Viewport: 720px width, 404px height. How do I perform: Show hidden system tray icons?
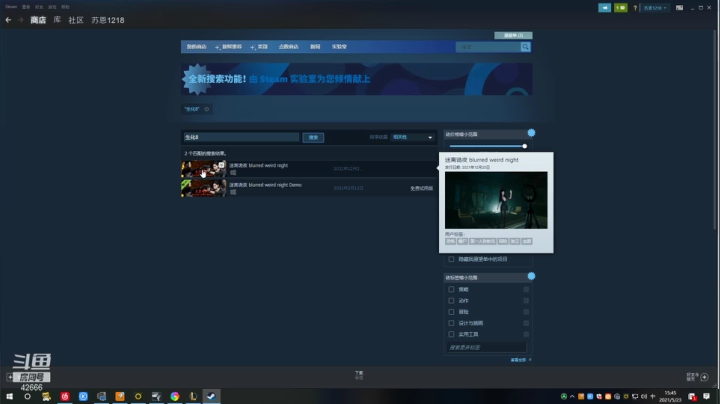pyautogui.click(x=572, y=396)
